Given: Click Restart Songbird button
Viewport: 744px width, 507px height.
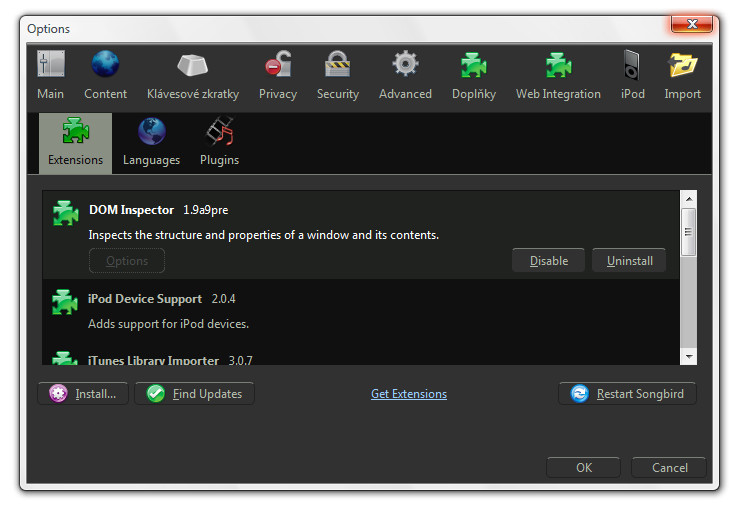Looking at the screenshot, I should [x=627, y=394].
